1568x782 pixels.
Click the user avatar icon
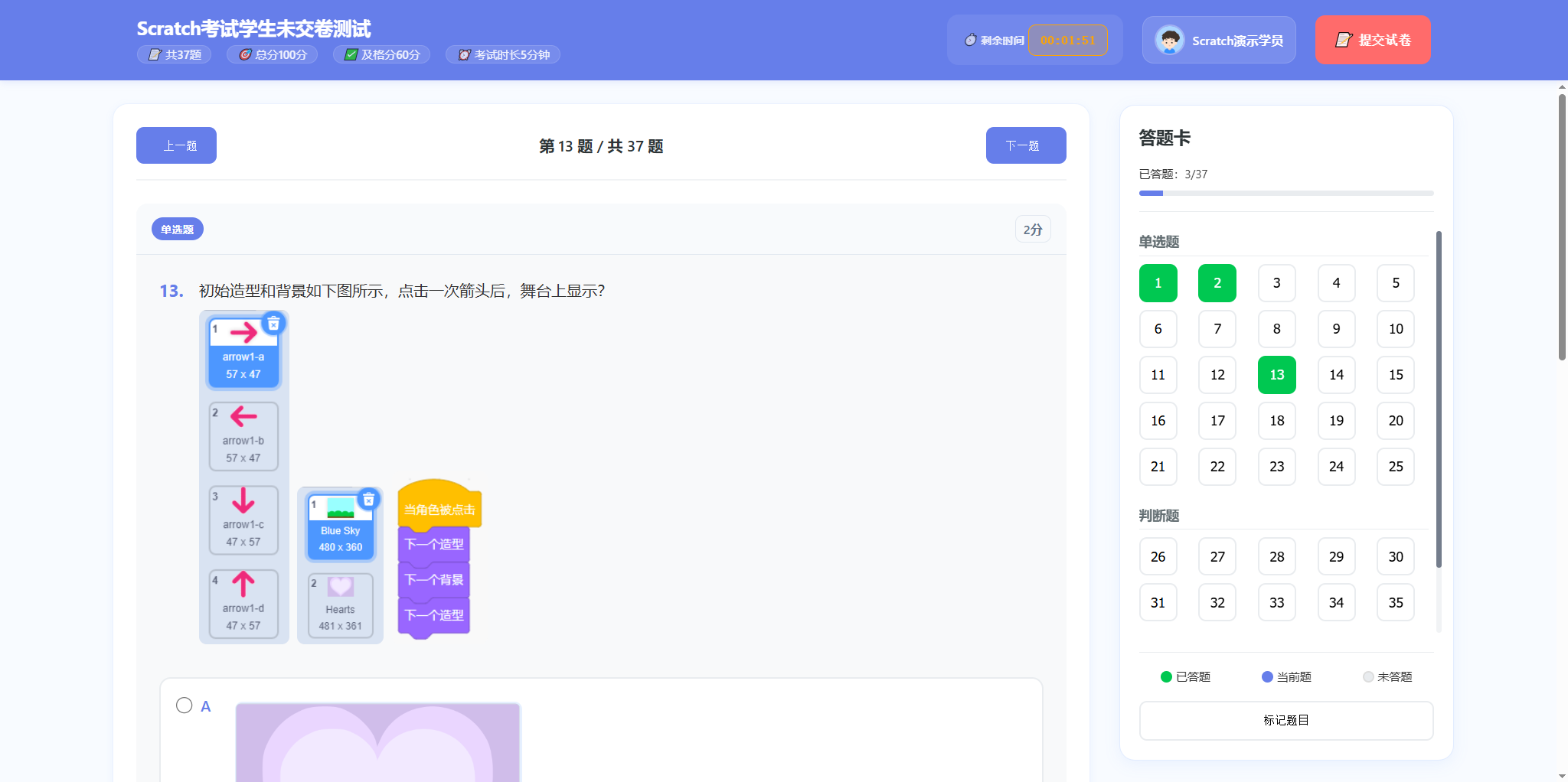[1169, 41]
